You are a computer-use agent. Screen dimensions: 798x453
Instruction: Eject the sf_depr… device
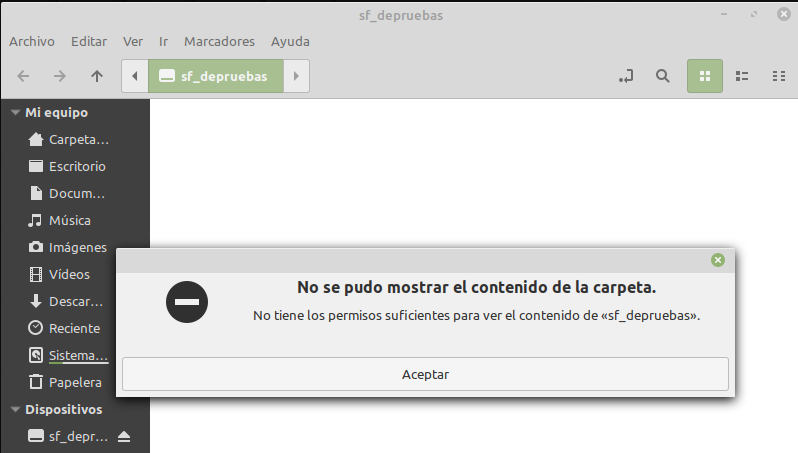(x=124, y=437)
